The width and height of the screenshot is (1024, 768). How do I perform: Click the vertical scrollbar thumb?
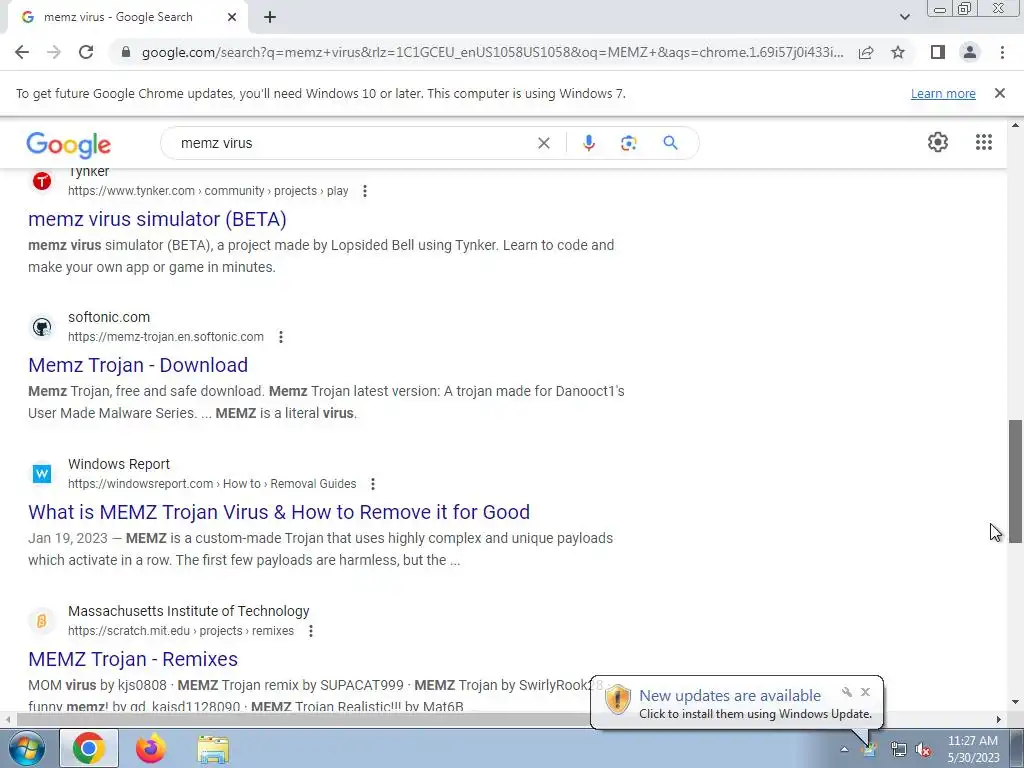coord(1015,481)
